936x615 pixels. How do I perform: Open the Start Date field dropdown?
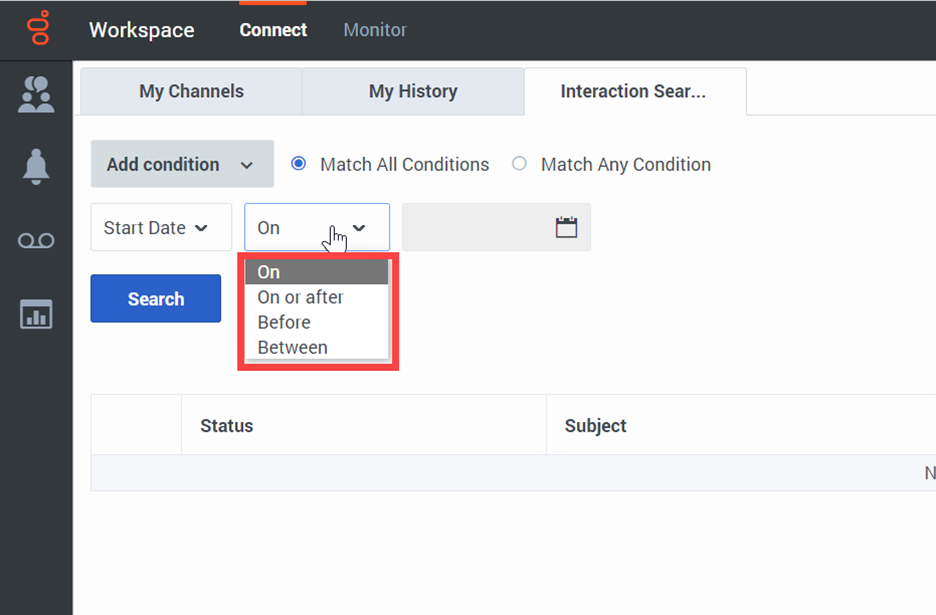click(156, 228)
